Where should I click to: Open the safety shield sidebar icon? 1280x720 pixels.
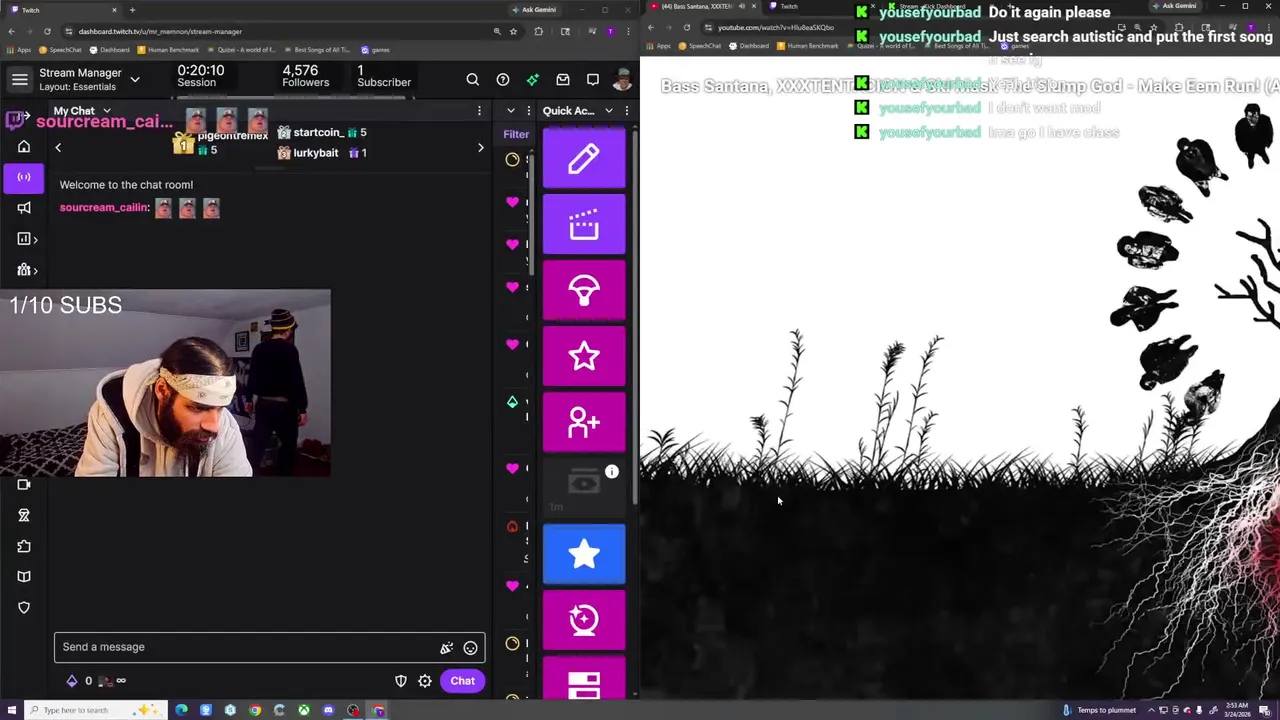click(24, 608)
